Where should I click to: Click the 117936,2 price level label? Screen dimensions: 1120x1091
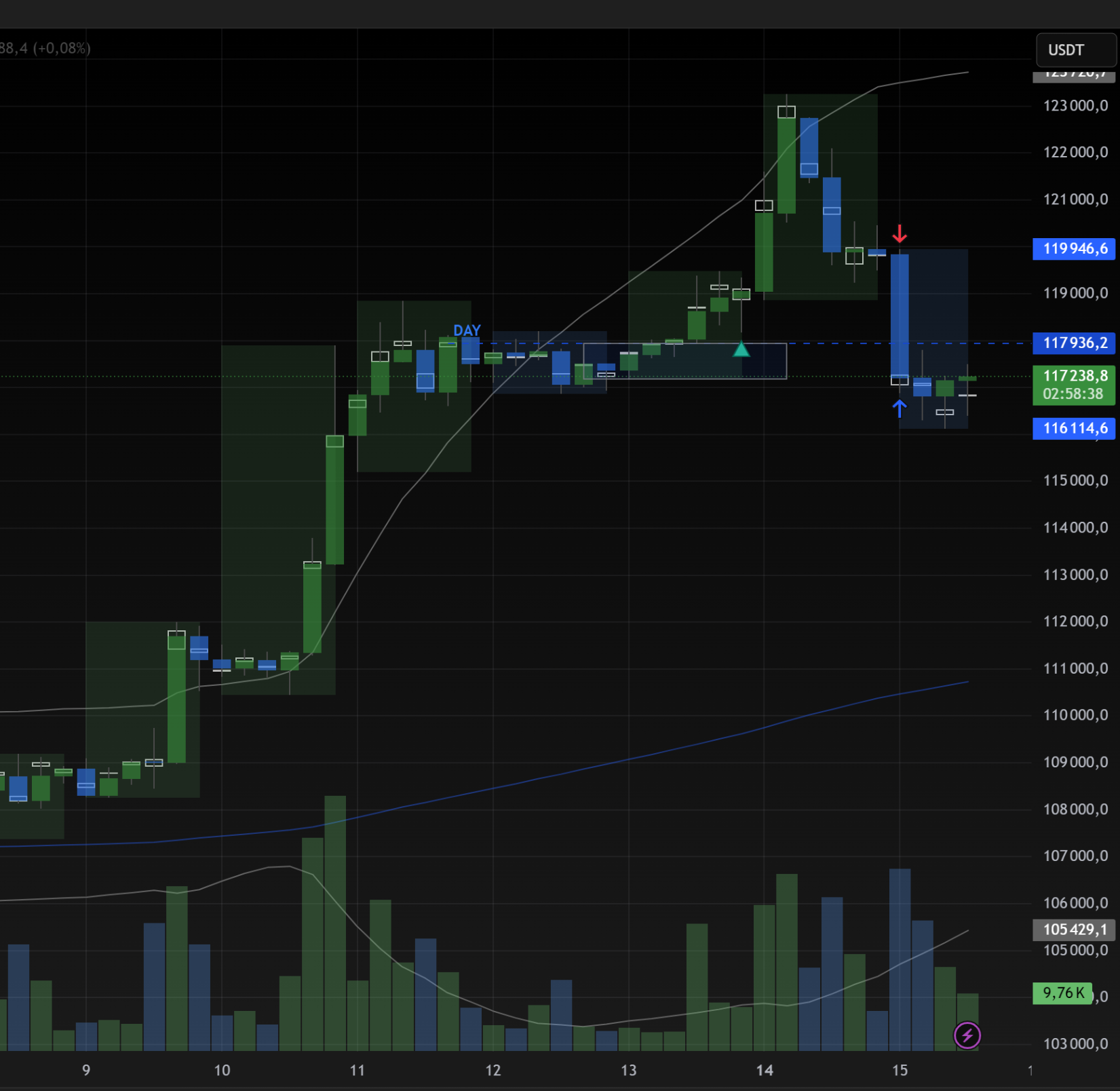pyautogui.click(x=1074, y=343)
